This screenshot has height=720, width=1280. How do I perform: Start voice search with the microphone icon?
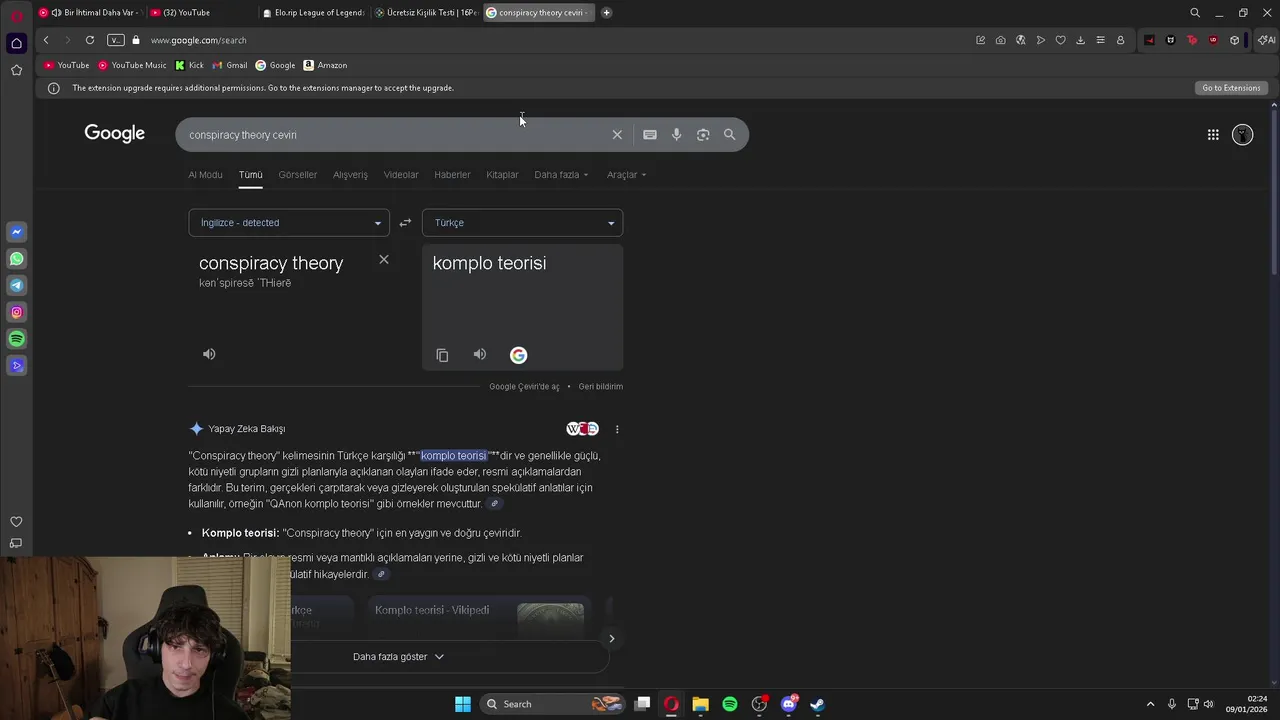(677, 135)
